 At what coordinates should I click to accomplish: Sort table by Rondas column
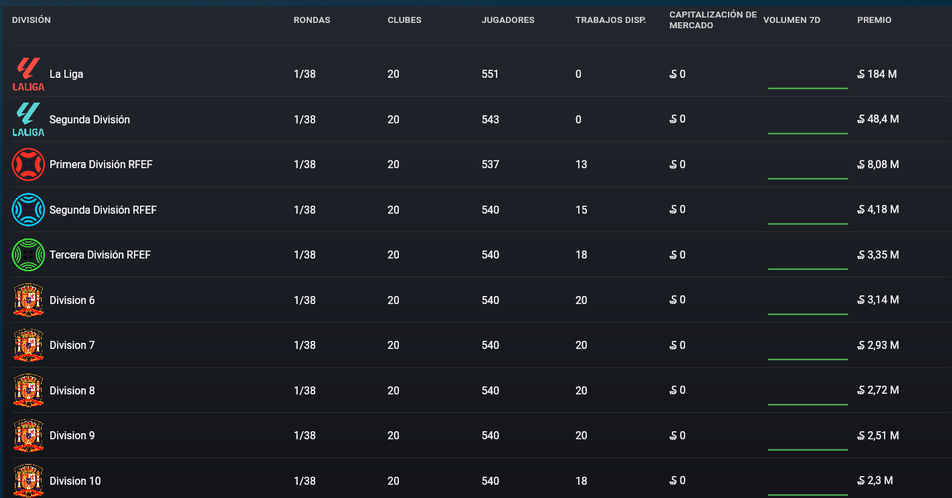312,20
